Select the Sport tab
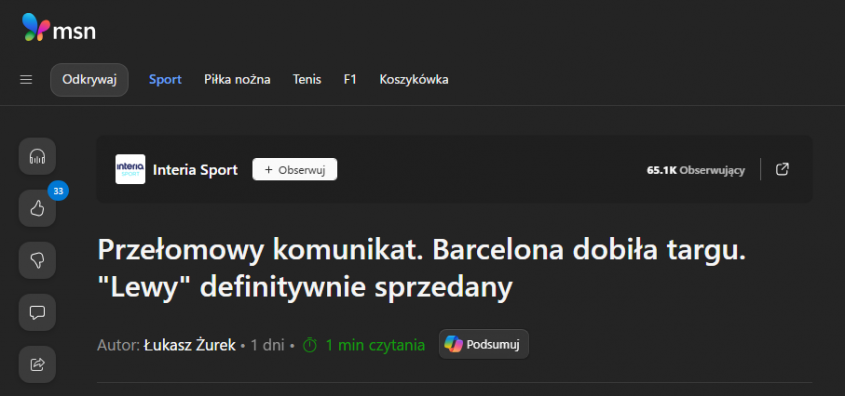Image resolution: width=845 pixels, height=396 pixels. tap(165, 80)
